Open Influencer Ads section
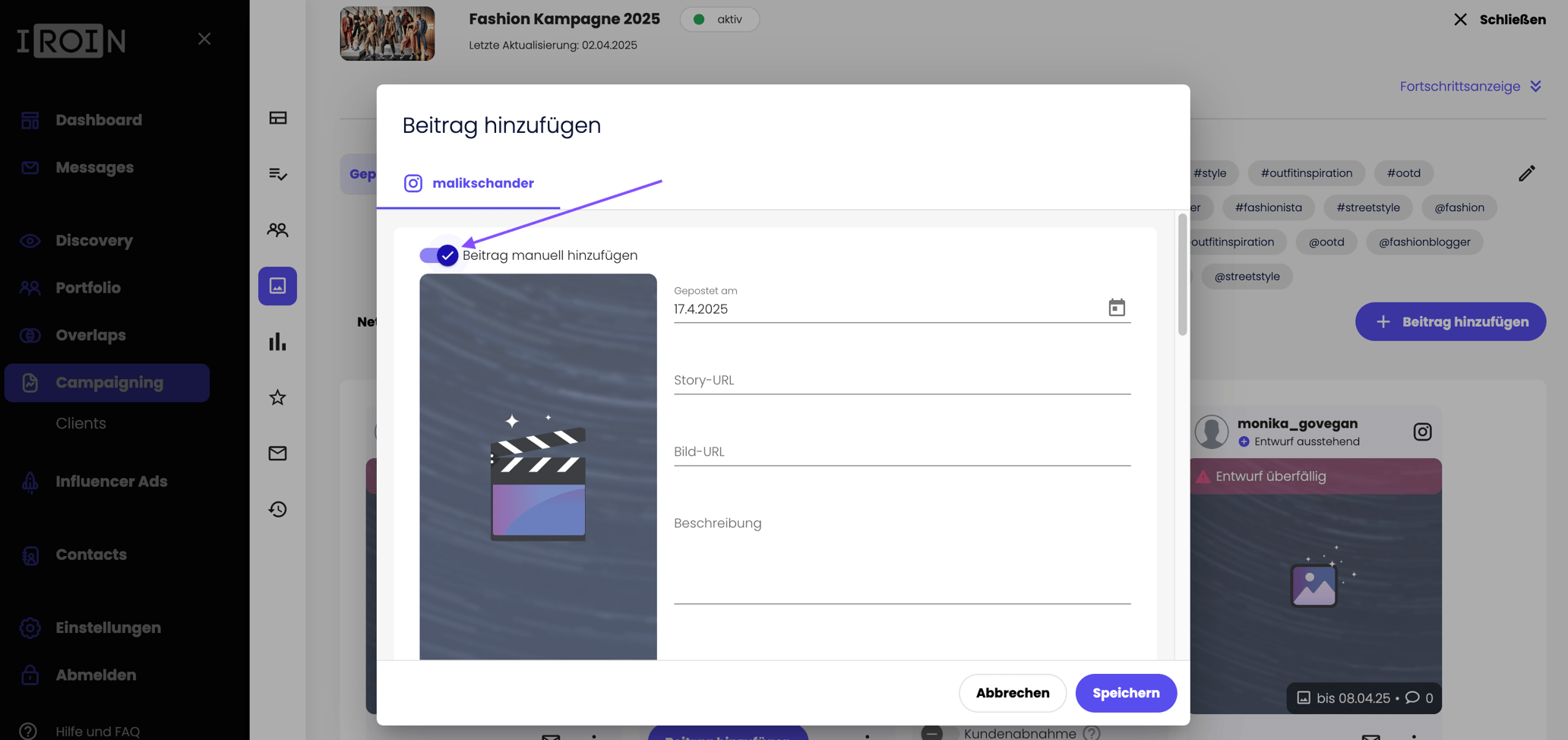This screenshot has width=1568, height=740. click(x=111, y=482)
